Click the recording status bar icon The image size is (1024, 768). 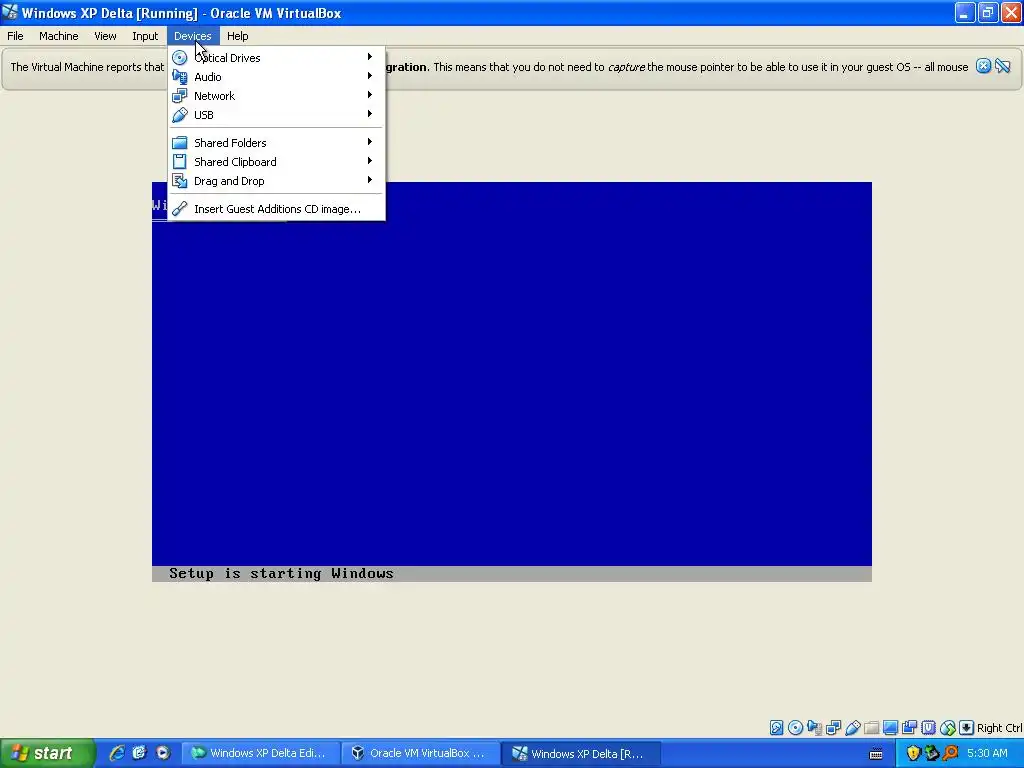click(x=909, y=728)
